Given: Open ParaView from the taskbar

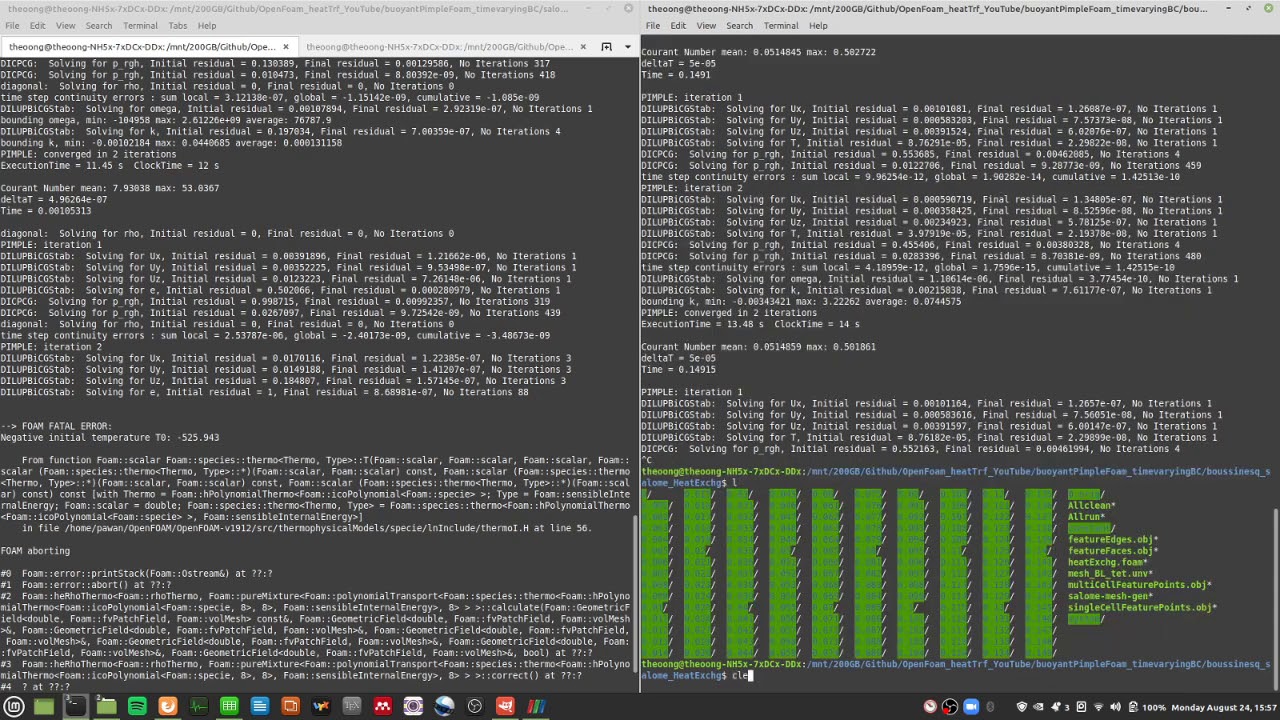Looking at the screenshot, I should click(536, 707).
